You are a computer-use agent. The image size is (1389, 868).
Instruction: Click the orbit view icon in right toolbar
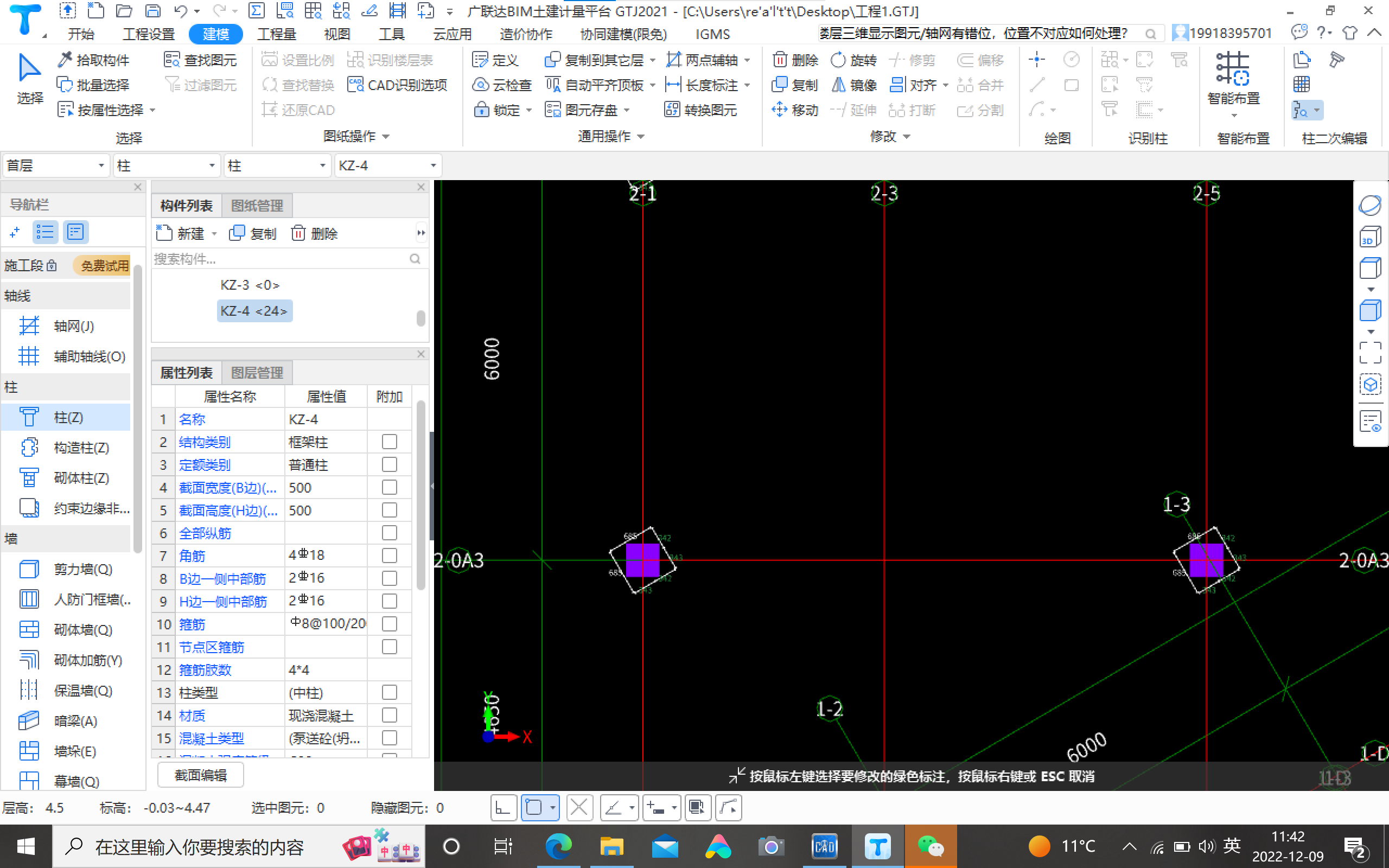pyautogui.click(x=1370, y=206)
